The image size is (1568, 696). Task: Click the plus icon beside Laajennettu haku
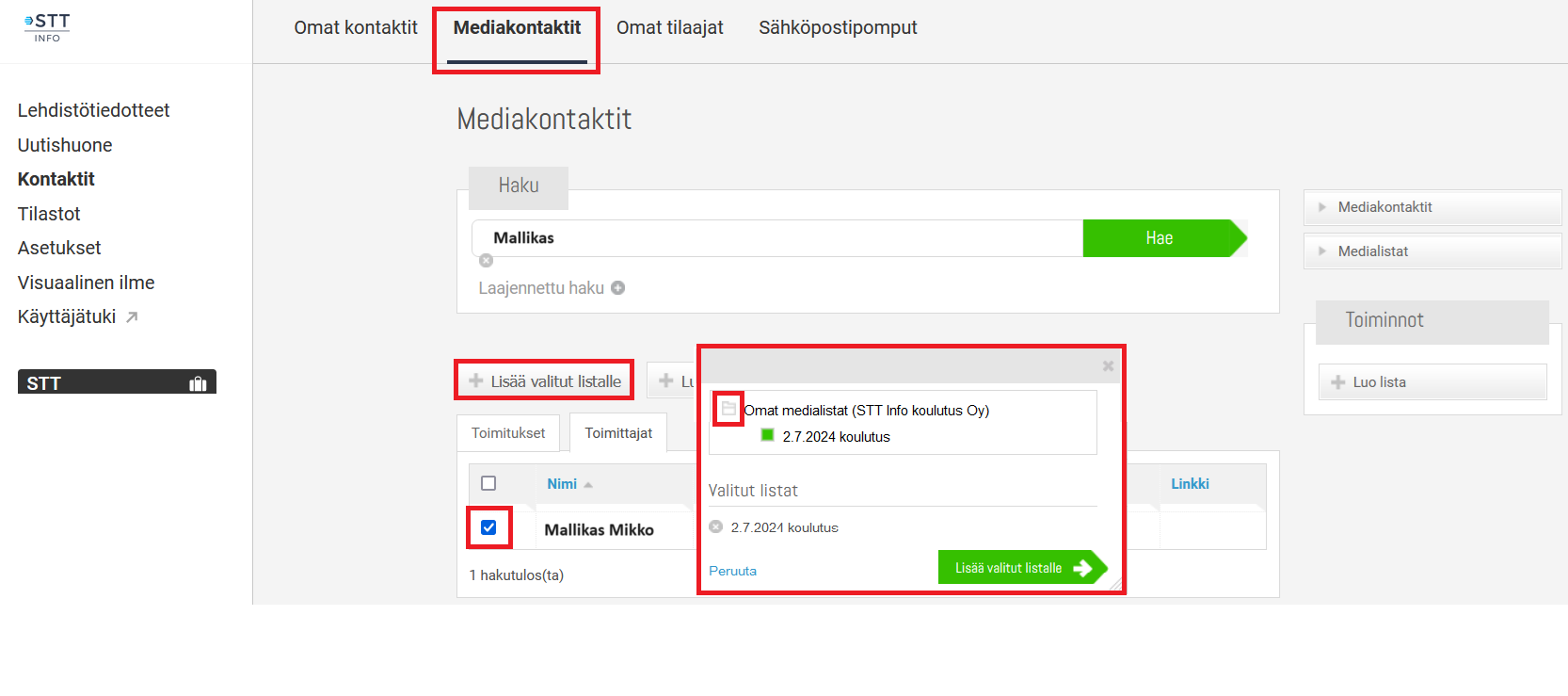click(618, 288)
